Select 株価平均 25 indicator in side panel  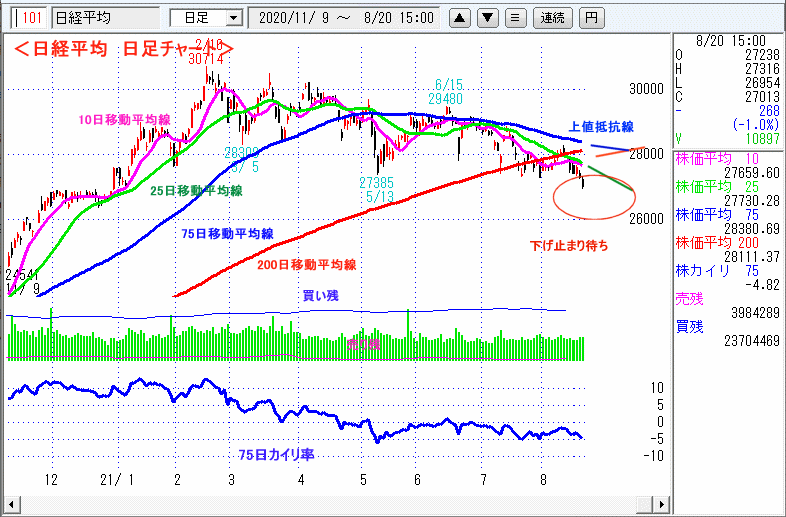pos(727,186)
